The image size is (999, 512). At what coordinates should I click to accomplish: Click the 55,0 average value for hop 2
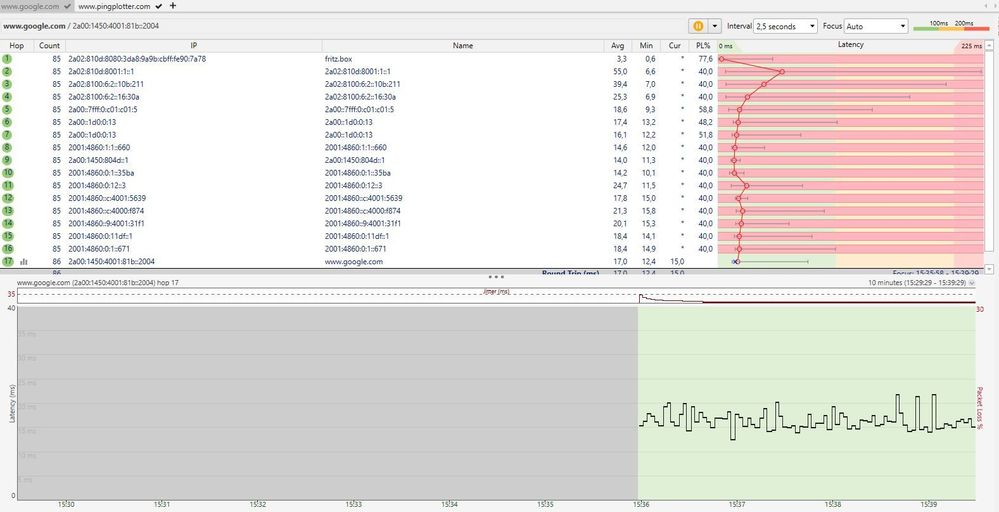click(x=620, y=71)
